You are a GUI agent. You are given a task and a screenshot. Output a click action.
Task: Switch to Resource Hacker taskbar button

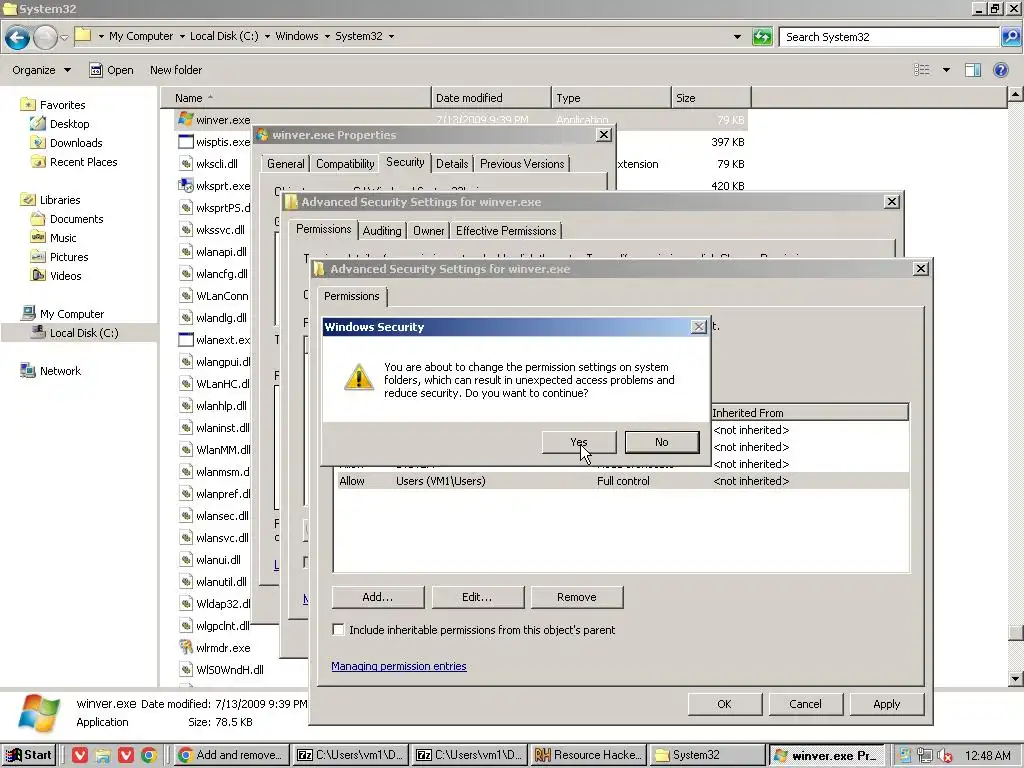coord(589,755)
